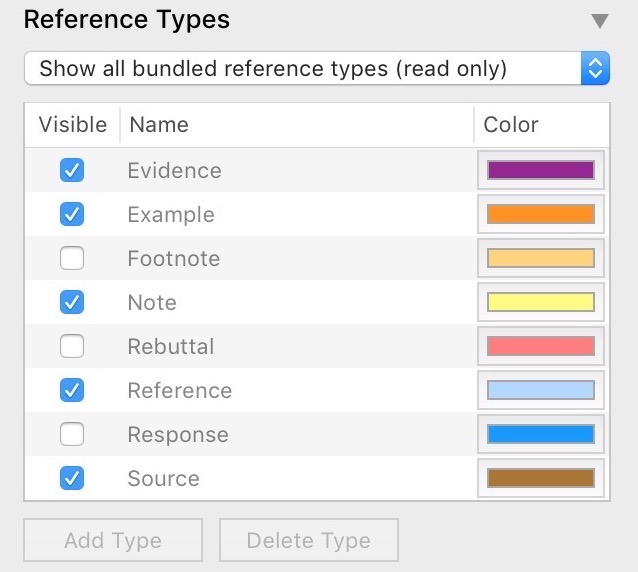Sort by the Name column header
The image size is (638, 572).
pos(160,125)
